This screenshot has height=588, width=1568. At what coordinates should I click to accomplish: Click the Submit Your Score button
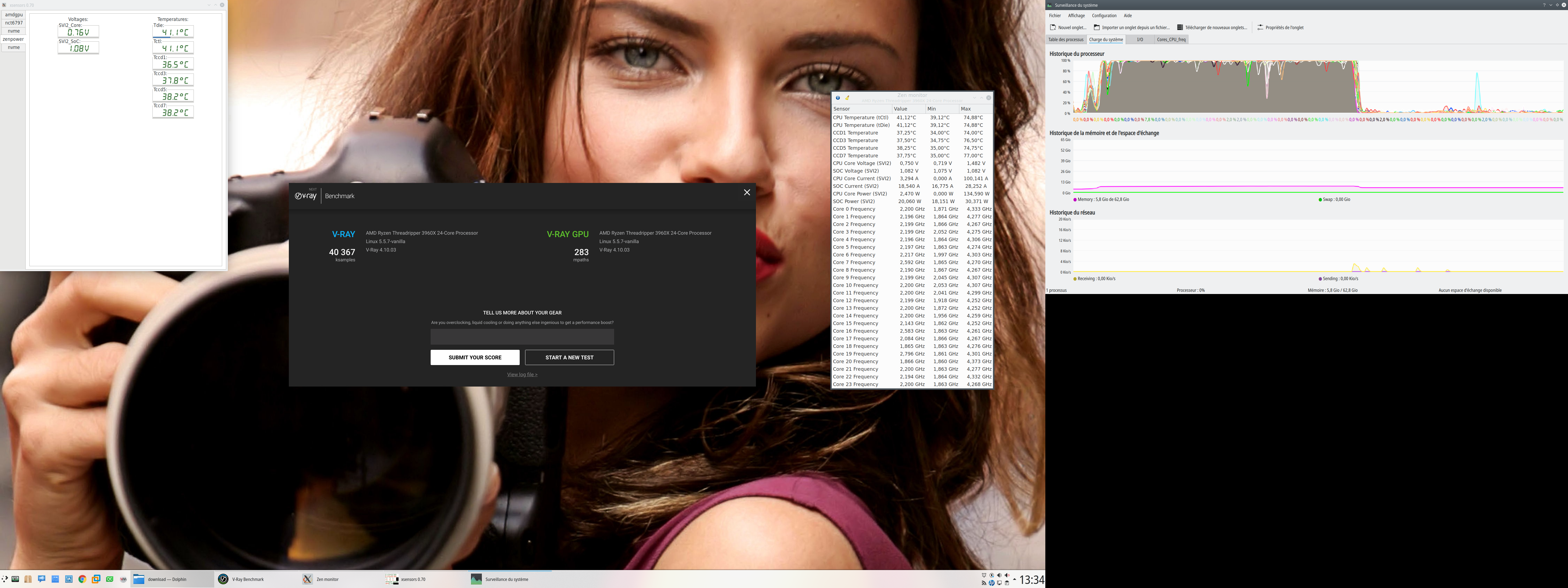point(475,357)
